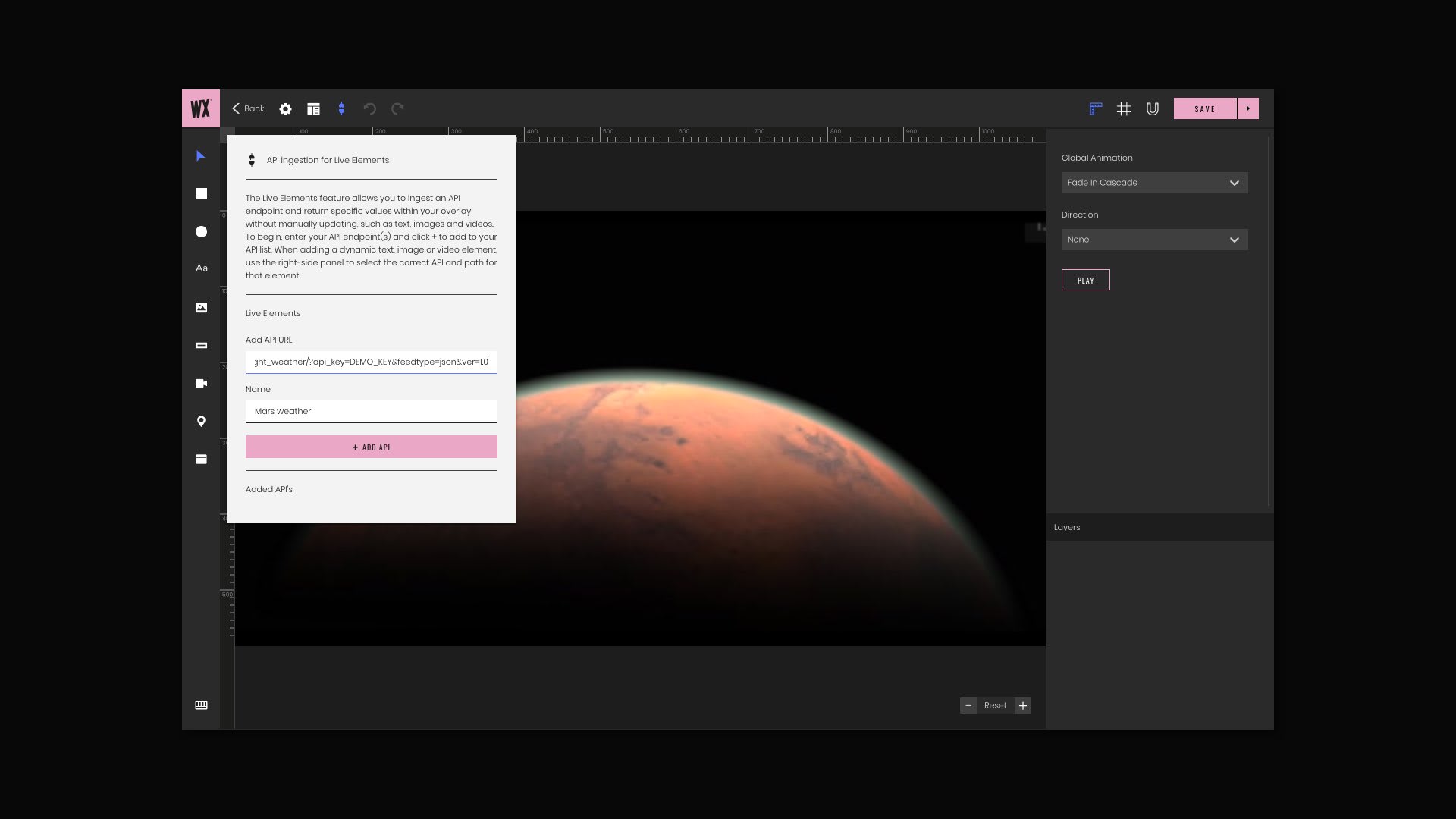Open the Fade In Cascade dropdown
The height and width of the screenshot is (819, 1456).
1154,183
